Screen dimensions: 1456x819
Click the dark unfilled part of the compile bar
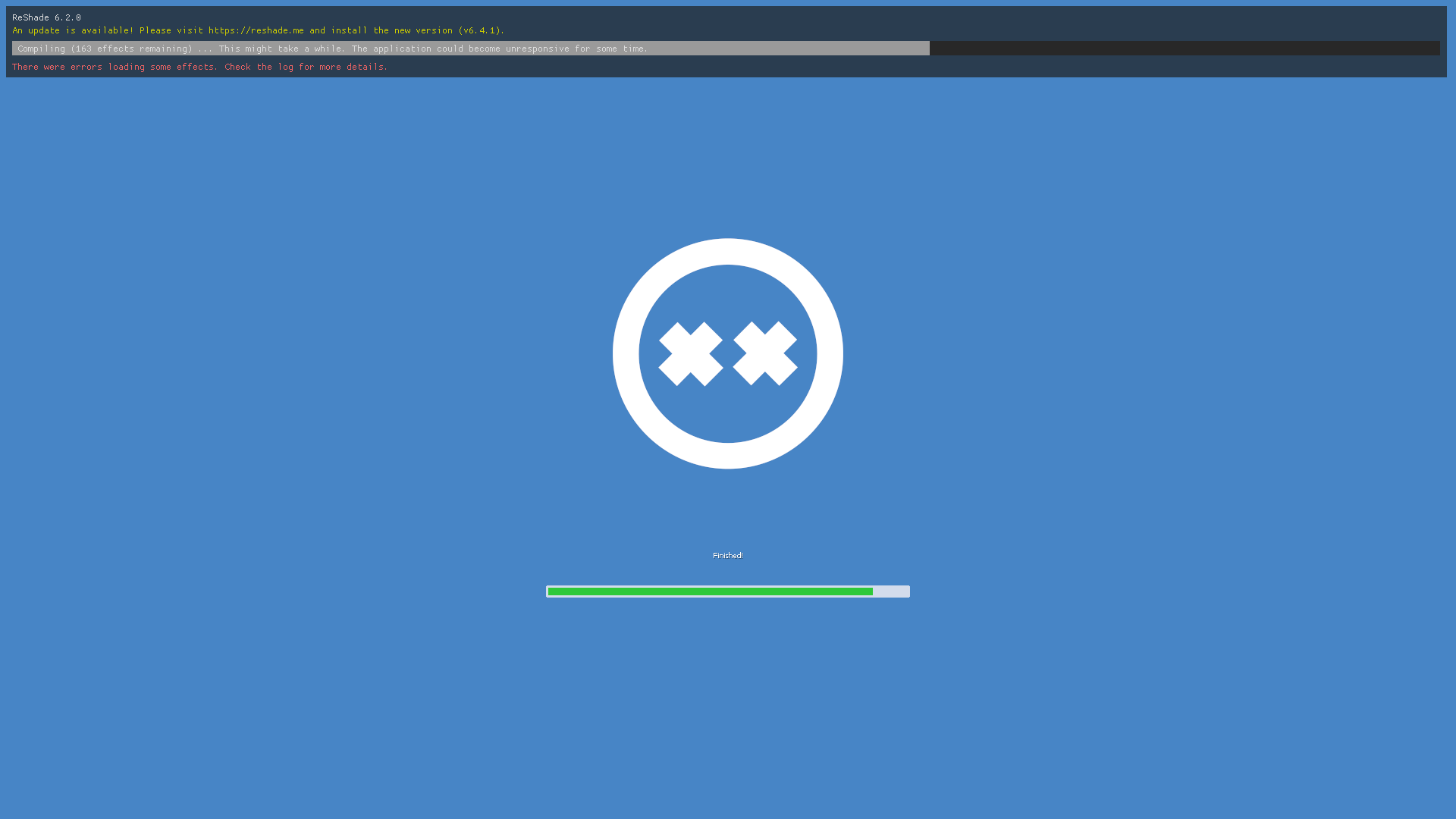[1183, 49]
